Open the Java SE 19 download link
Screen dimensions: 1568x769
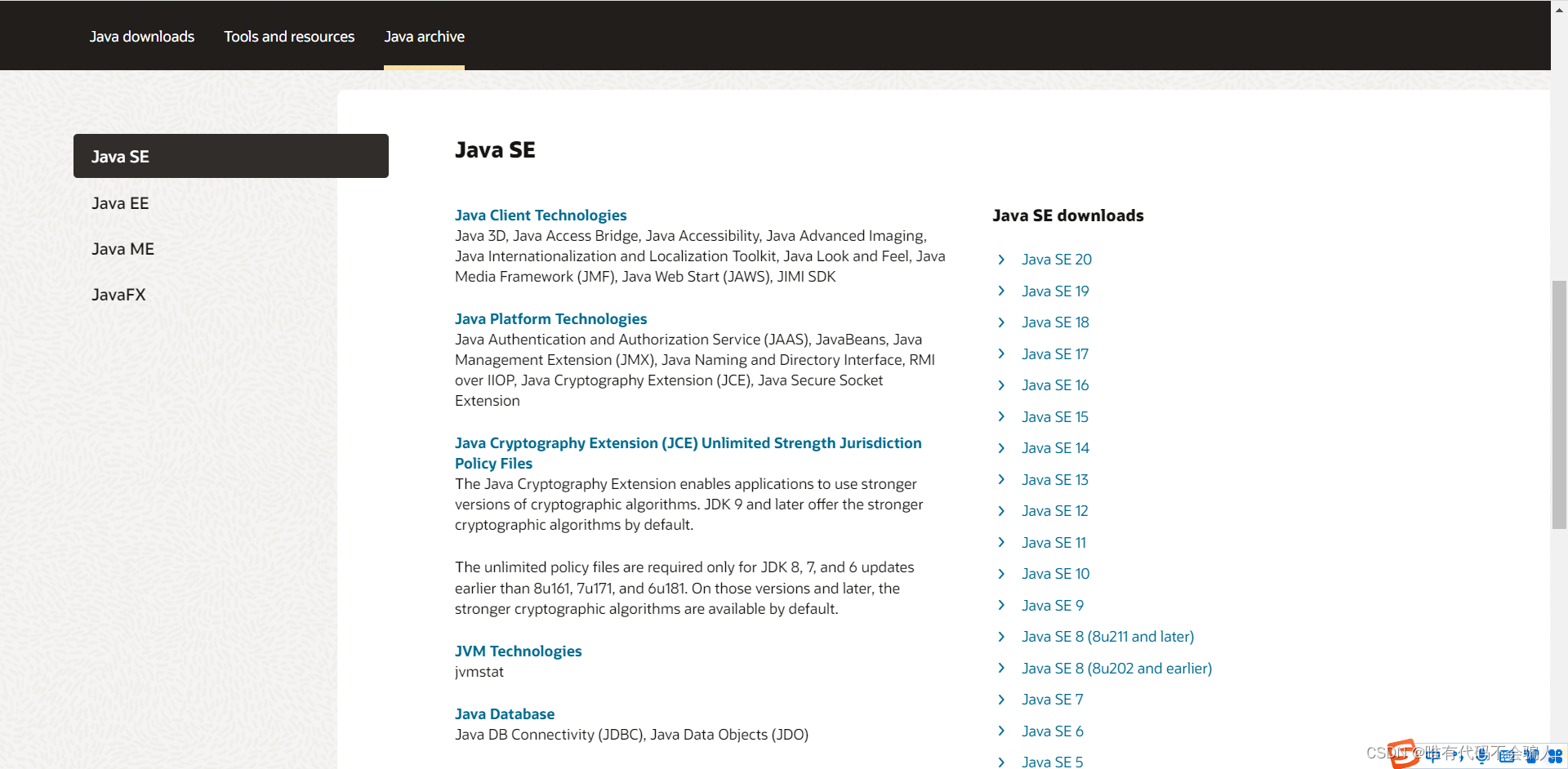click(x=1055, y=291)
